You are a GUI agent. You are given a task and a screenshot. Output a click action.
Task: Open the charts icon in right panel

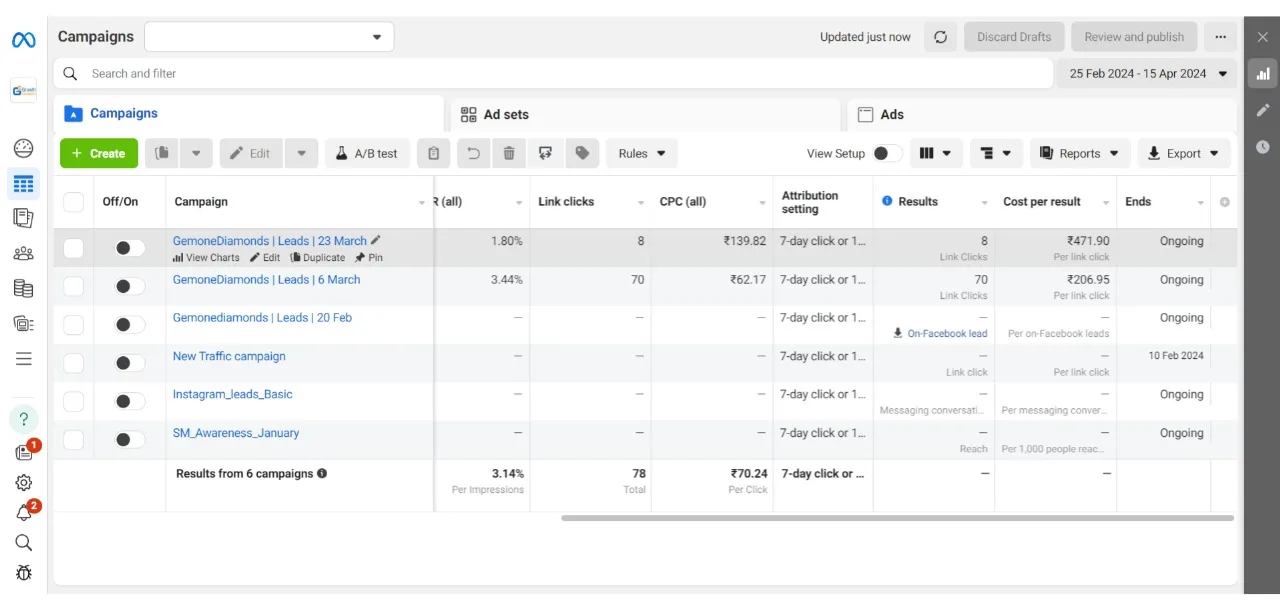click(1262, 73)
